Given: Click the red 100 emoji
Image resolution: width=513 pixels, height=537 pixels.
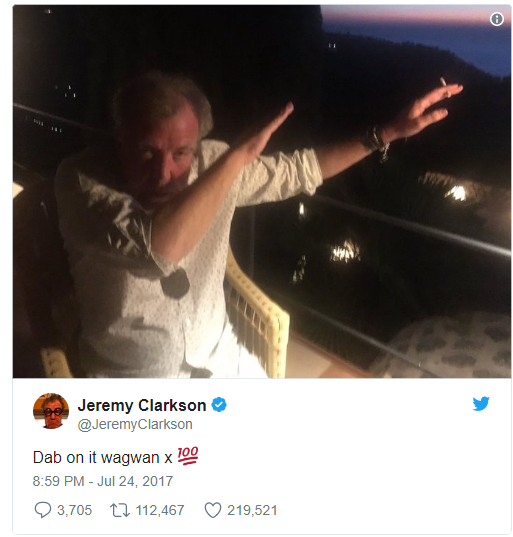Looking at the screenshot, I should [188, 456].
